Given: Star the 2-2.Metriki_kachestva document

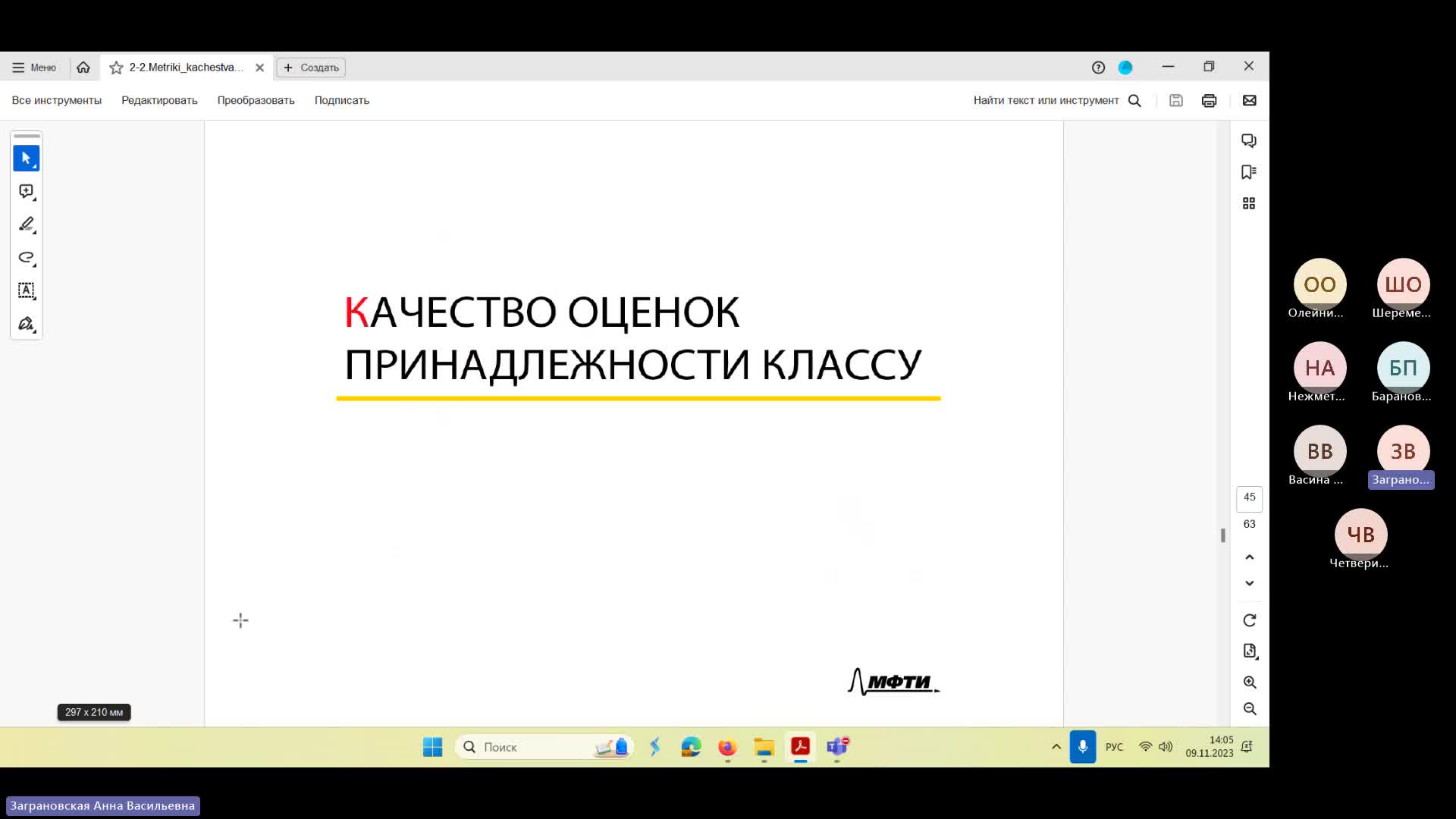Looking at the screenshot, I should [116, 68].
